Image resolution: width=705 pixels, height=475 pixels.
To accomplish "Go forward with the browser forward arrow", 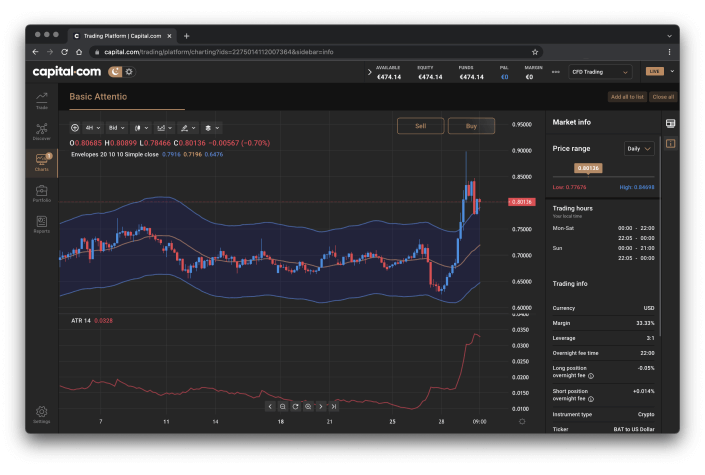I will pos(50,52).
